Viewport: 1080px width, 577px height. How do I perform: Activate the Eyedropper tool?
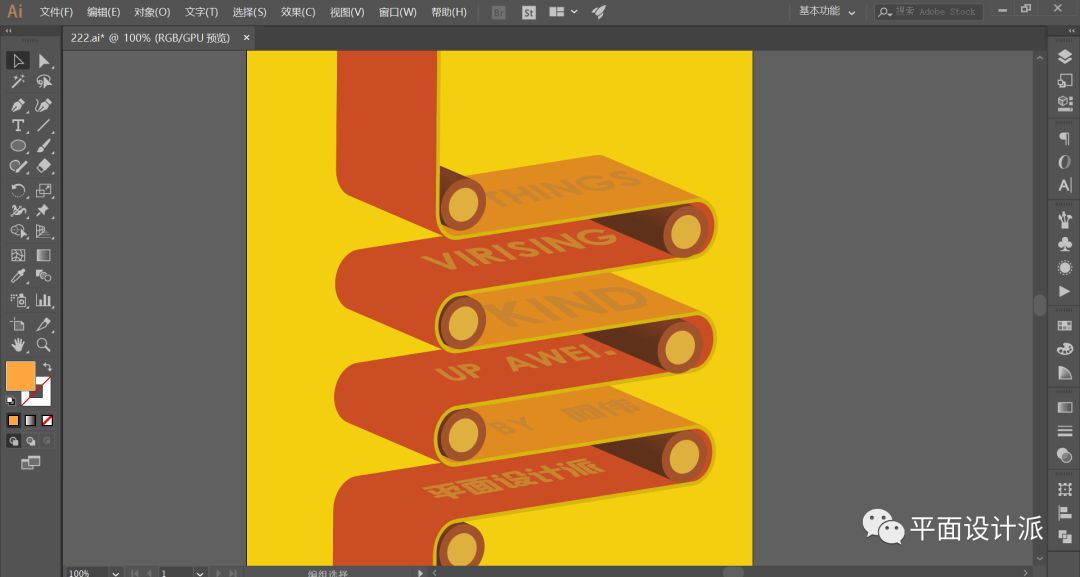click(18, 277)
